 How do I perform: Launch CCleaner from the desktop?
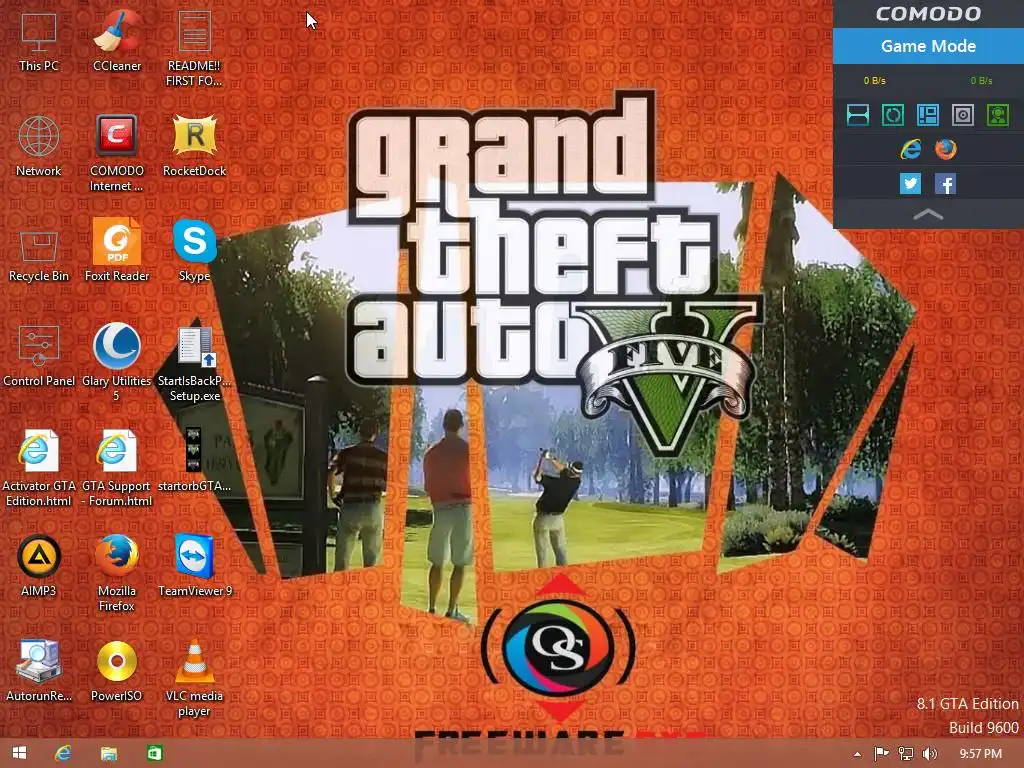(116, 42)
